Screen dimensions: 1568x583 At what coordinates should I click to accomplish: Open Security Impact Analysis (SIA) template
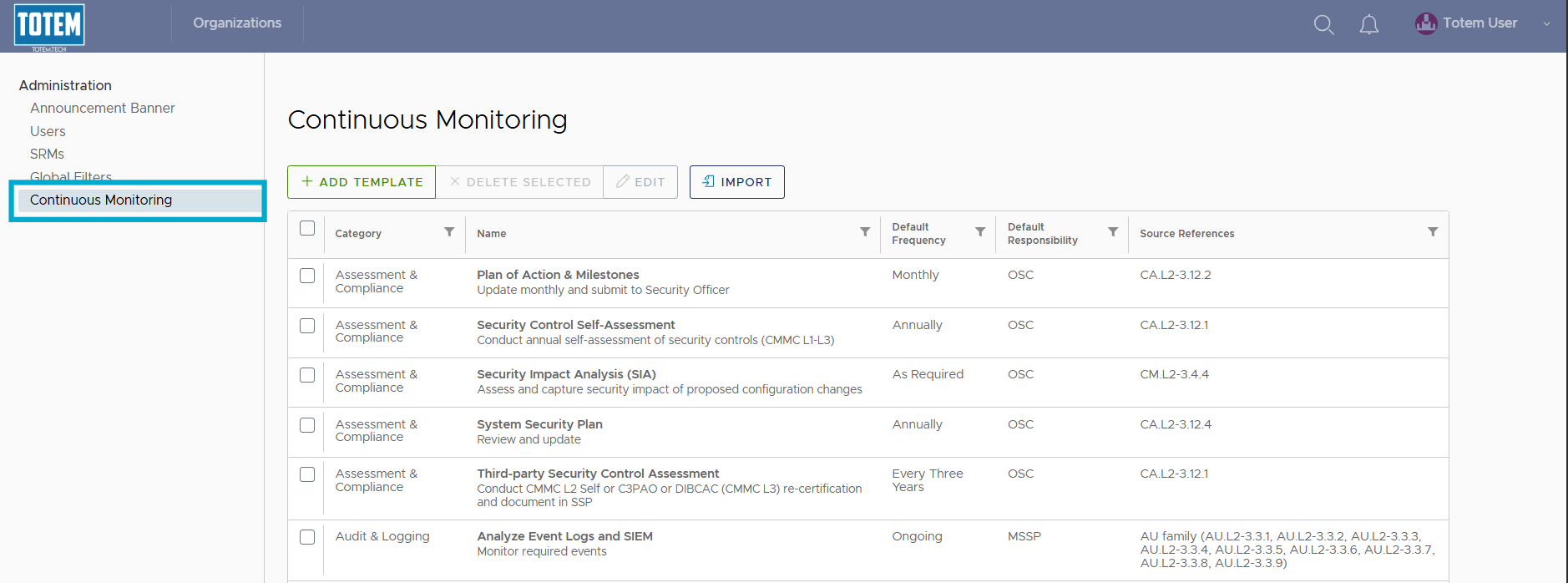point(566,374)
